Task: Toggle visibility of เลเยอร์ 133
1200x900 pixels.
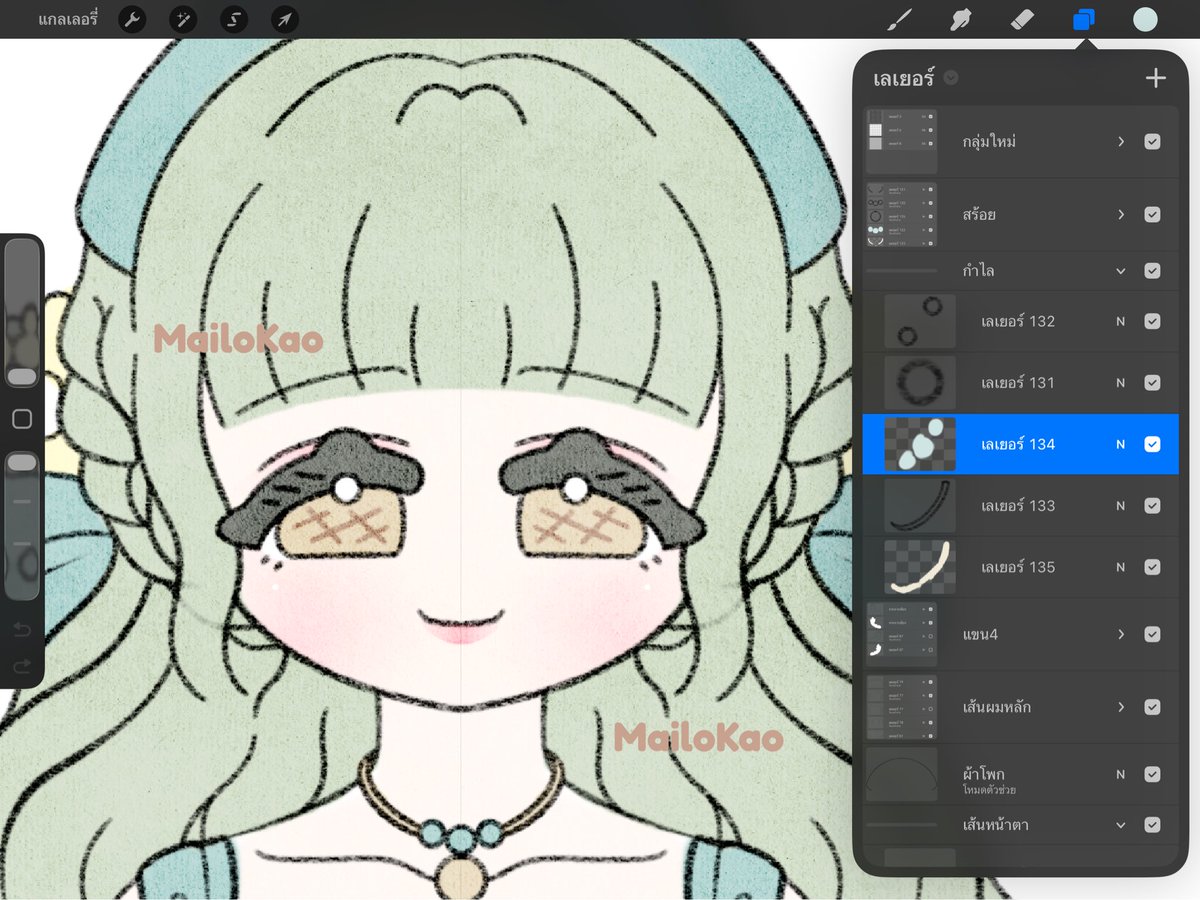Action: (x=1152, y=506)
